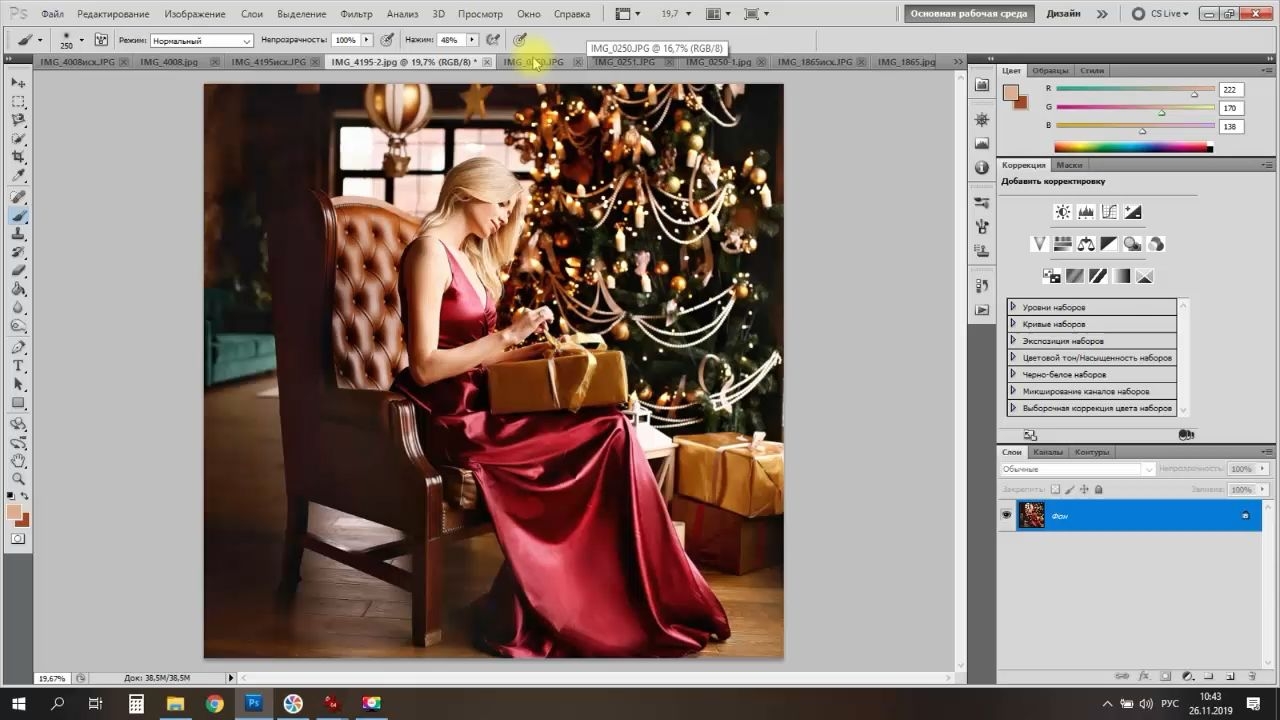Image resolution: width=1280 pixels, height=720 pixels.
Task: Toggle the airbrush mode button beside Нажим
Action: pos(492,40)
